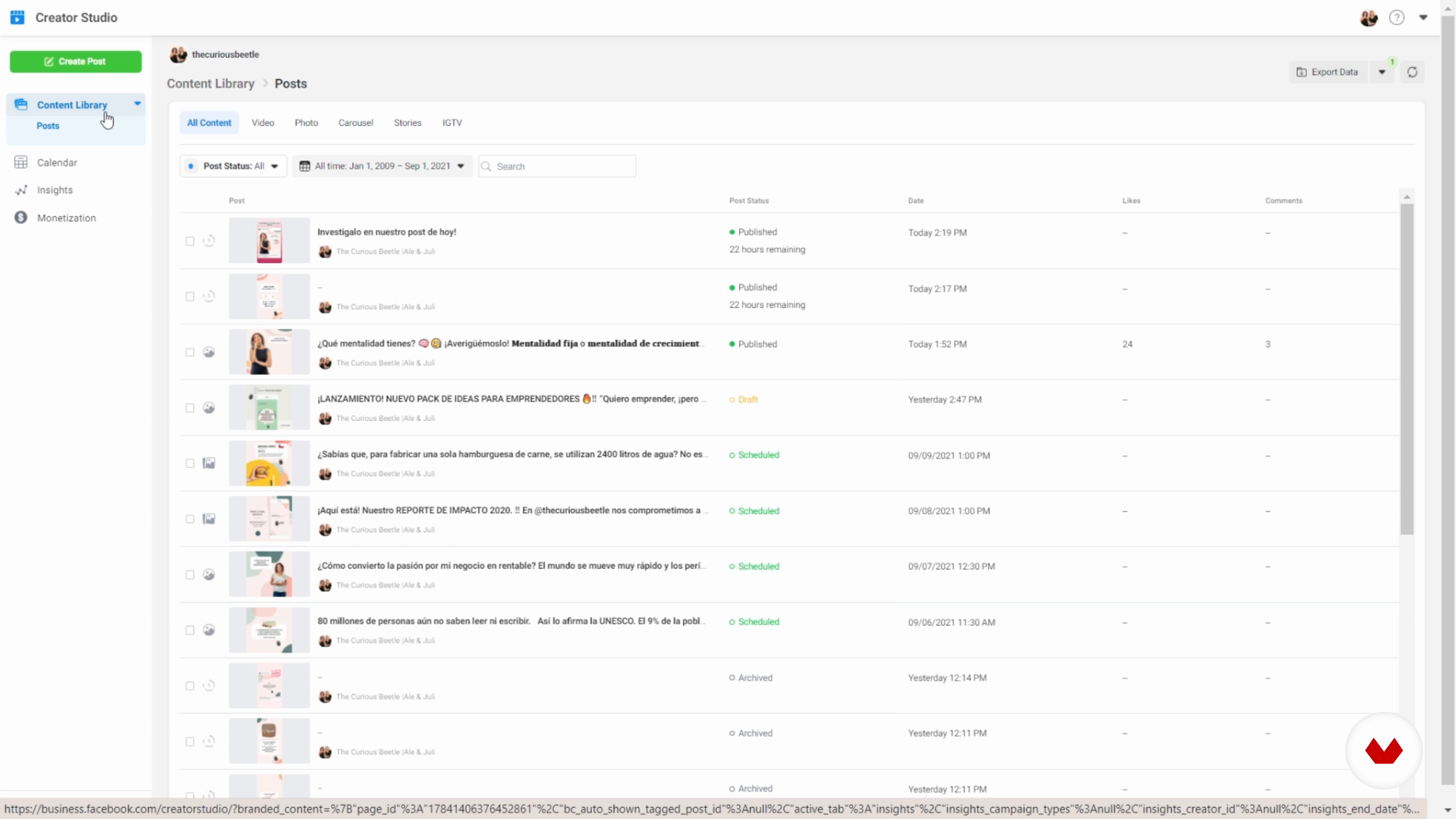This screenshot has width=1456, height=819.
Task: Click photo type icon for '¿Cómo convierto la pasión' row
Action: 209,574
